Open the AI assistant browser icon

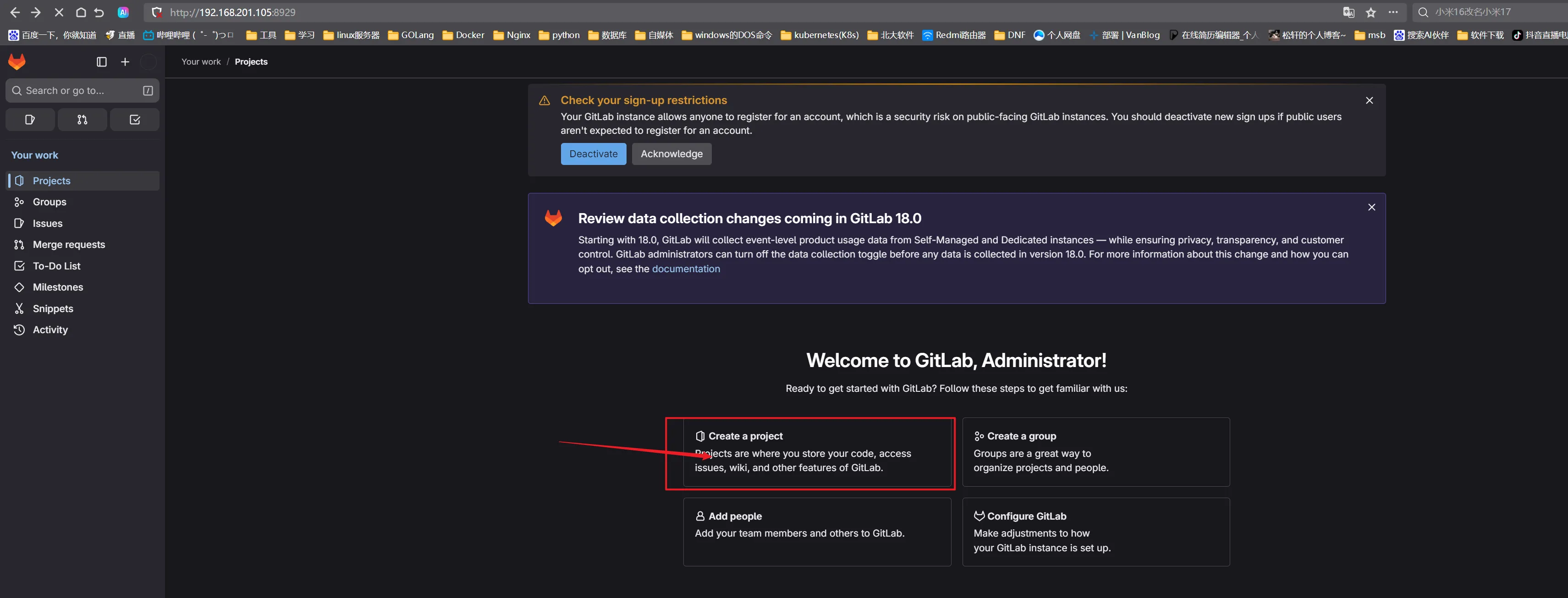click(x=123, y=12)
